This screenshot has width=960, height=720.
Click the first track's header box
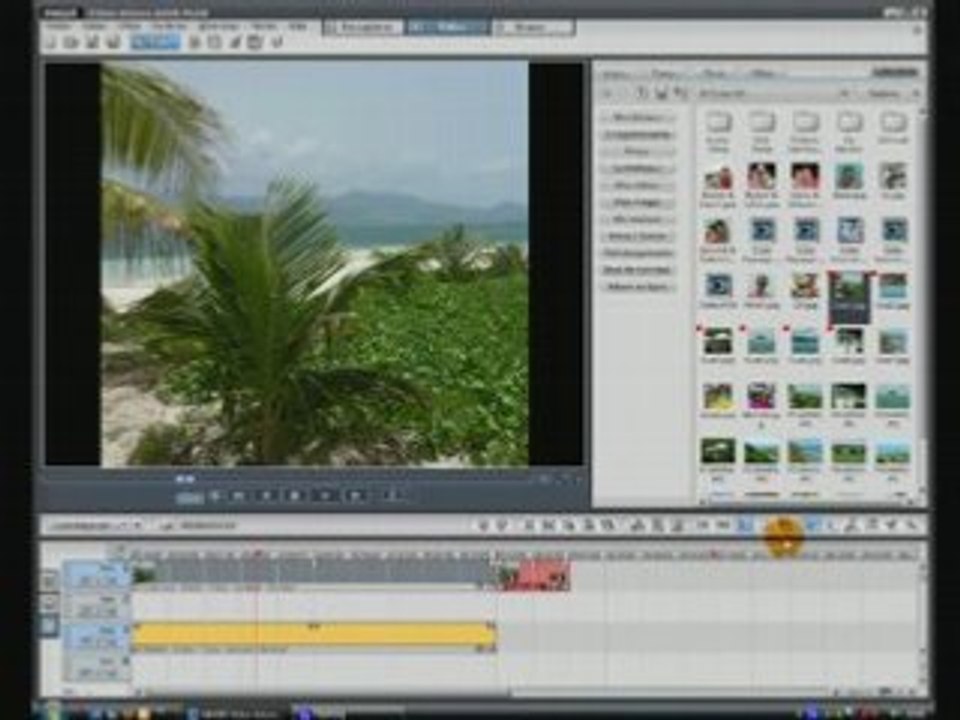97,577
